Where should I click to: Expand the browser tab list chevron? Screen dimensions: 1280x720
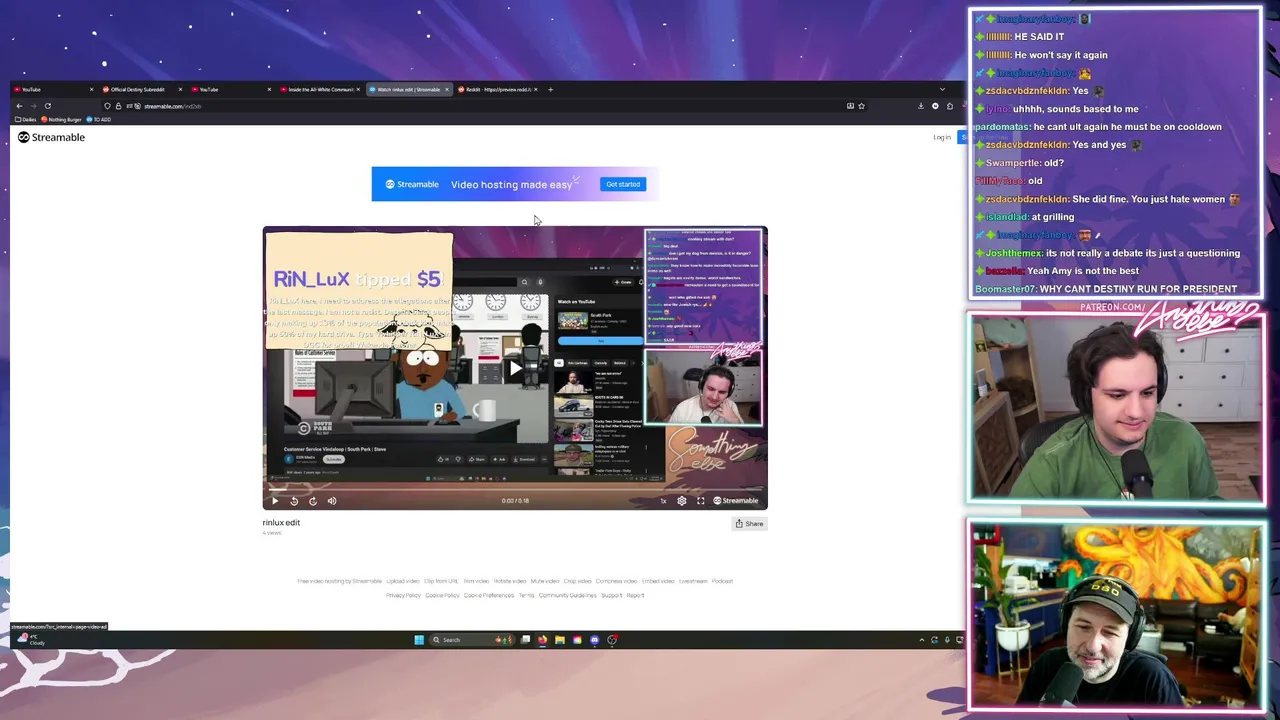[x=942, y=90]
